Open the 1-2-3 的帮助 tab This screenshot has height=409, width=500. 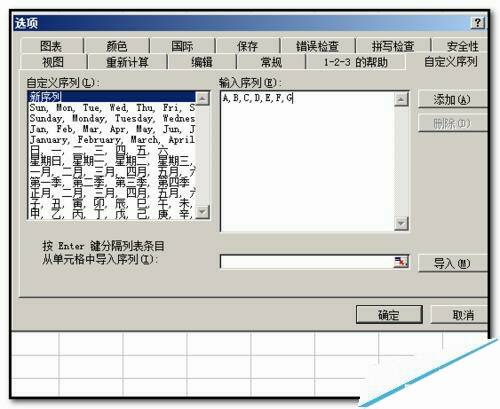pyautogui.click(x=356, y=62)
